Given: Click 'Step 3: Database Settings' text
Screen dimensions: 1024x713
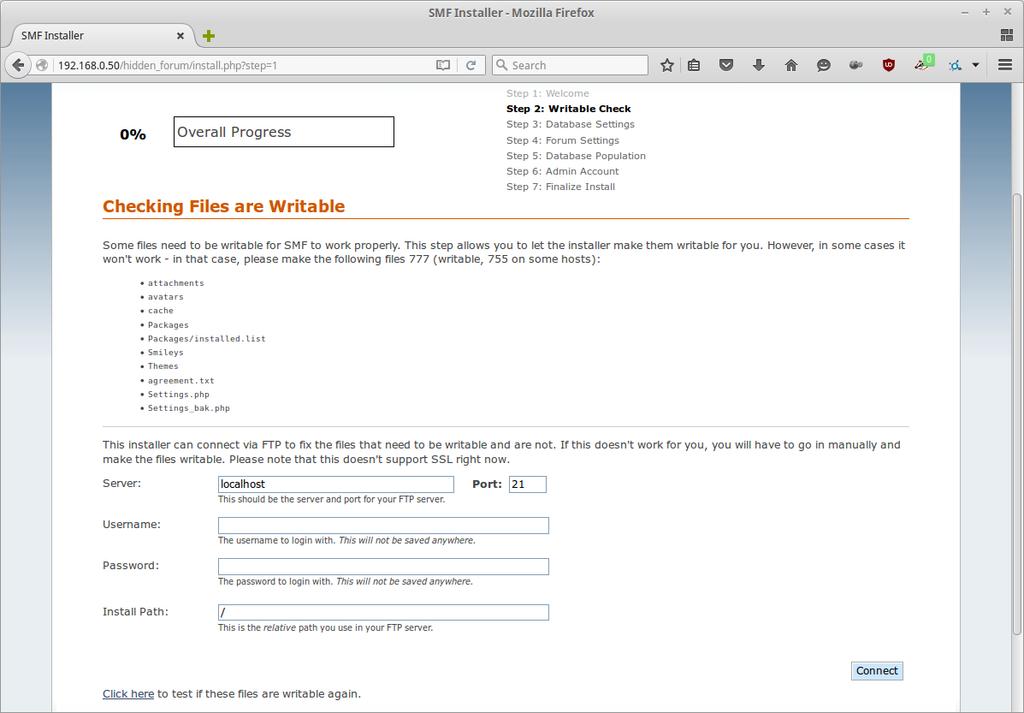Looking at the screenshot, I should click(570, 124).
